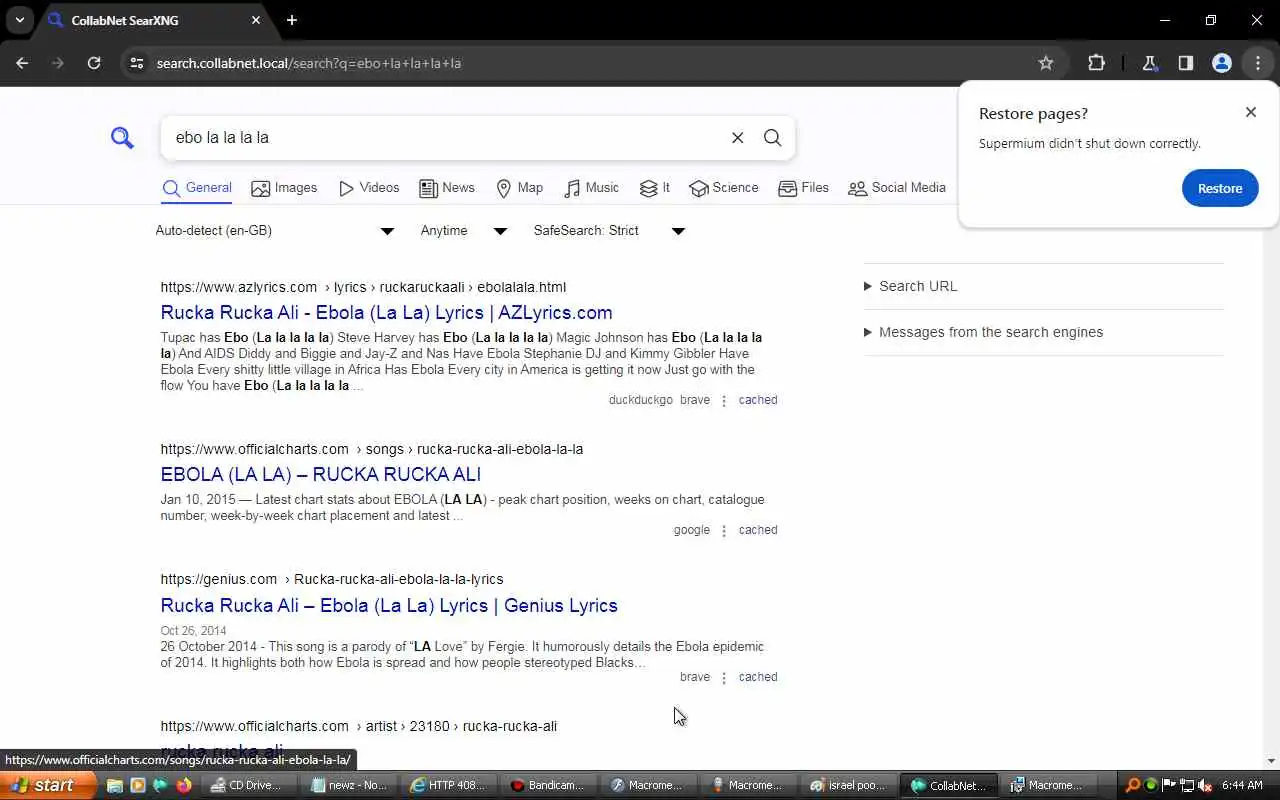This screenshot has width=1280, height=800.
Task: Open the tab search chevron at top-left
Action: click(x=19, y=20)
